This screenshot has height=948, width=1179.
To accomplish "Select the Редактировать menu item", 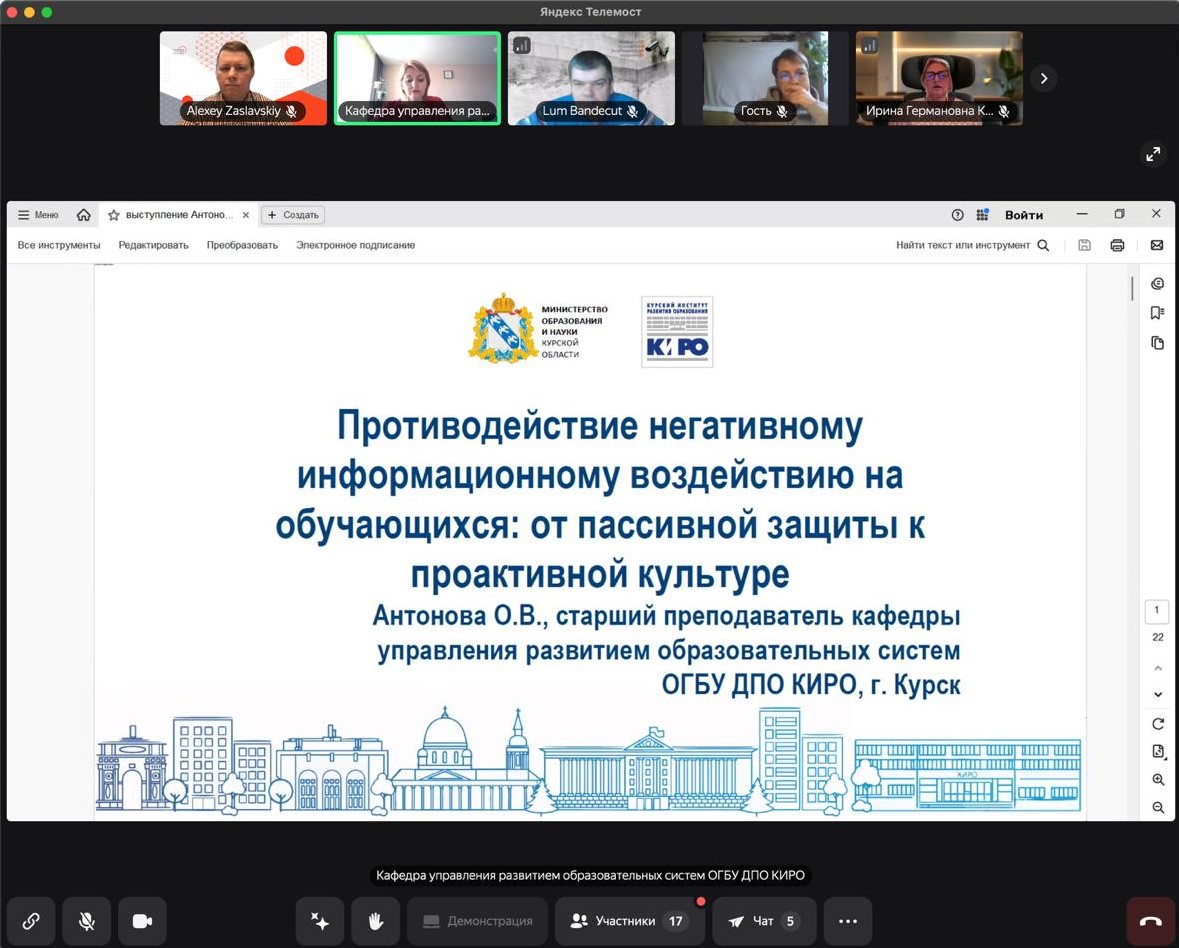I will pos(153,245).
